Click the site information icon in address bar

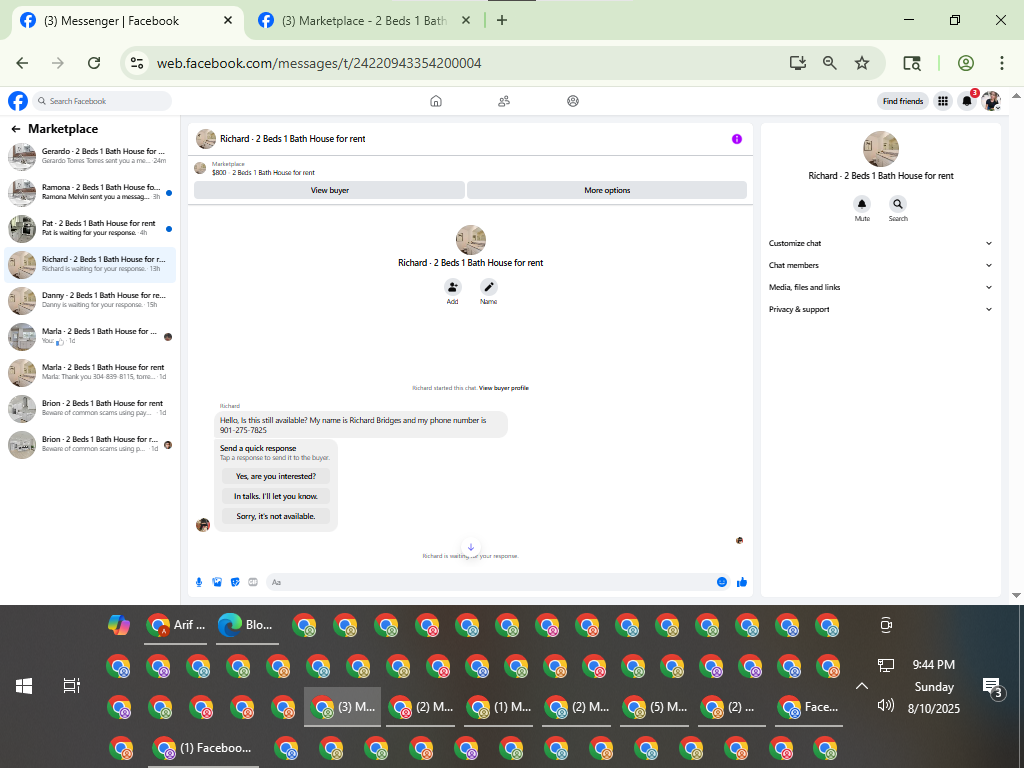[136, 63]
